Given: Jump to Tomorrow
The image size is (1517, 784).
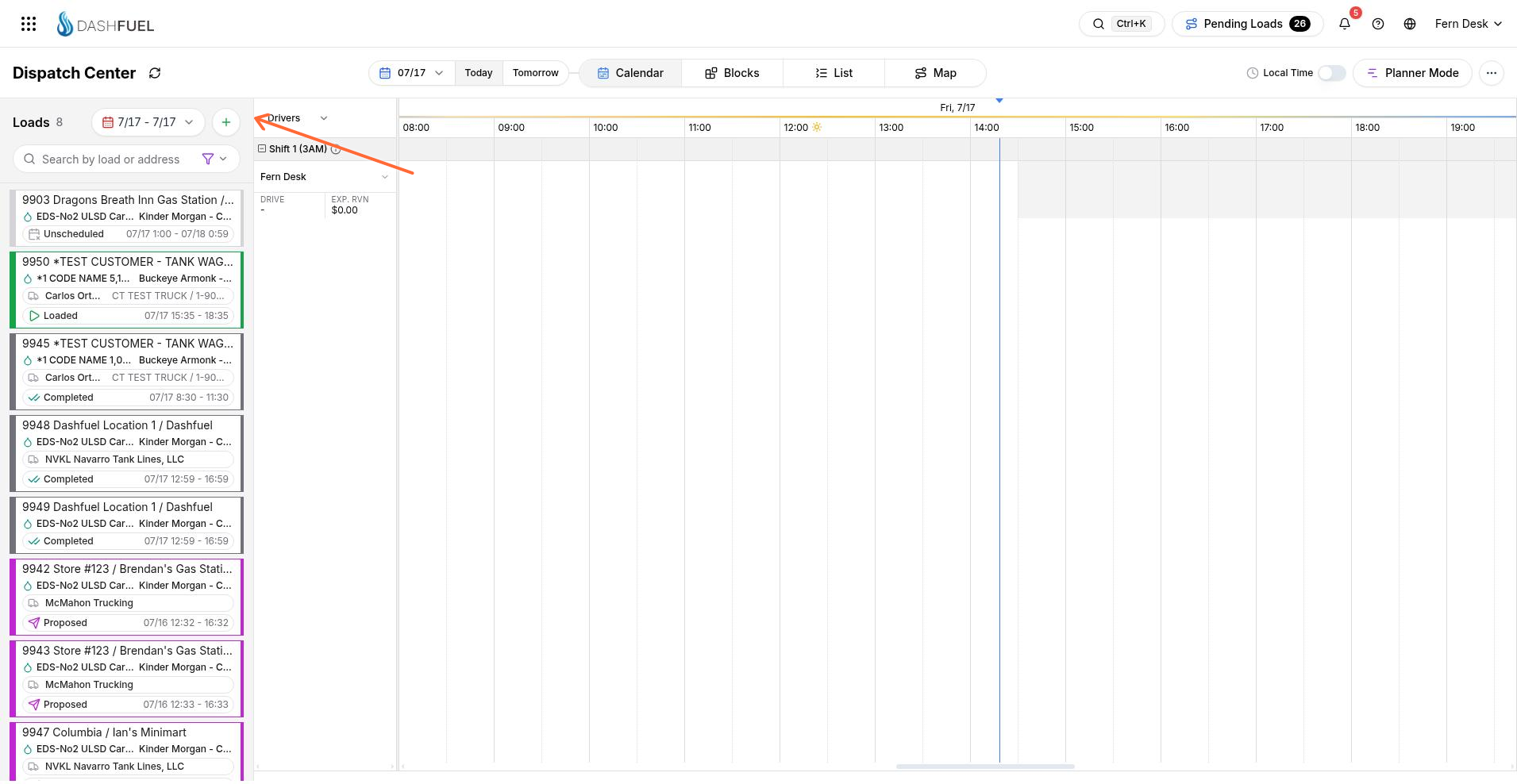Looking at the screenshot, I should tap(536, 73).
